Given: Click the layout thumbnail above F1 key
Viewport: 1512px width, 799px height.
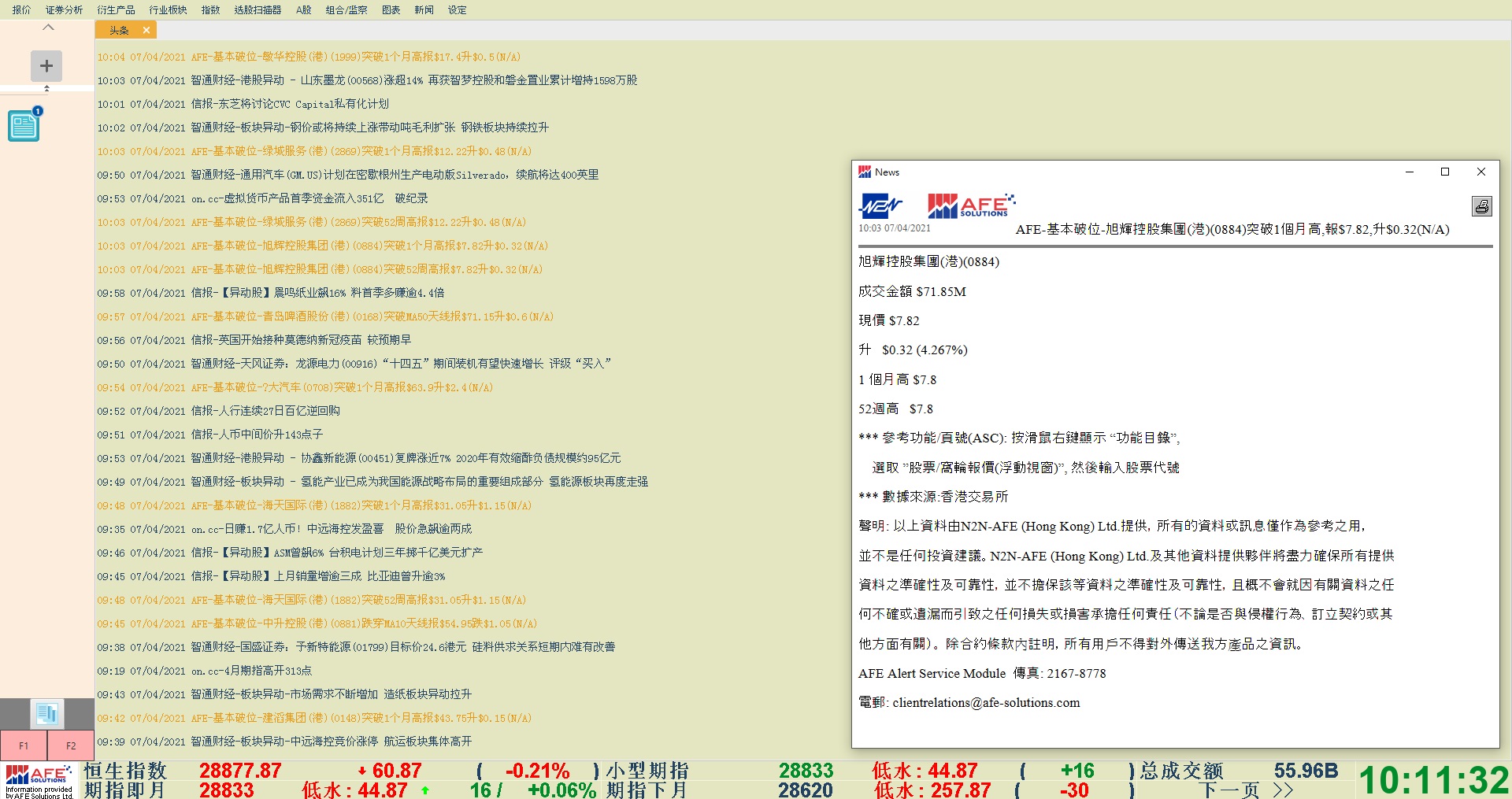Looking at the screenshot, I should [46, 714].
